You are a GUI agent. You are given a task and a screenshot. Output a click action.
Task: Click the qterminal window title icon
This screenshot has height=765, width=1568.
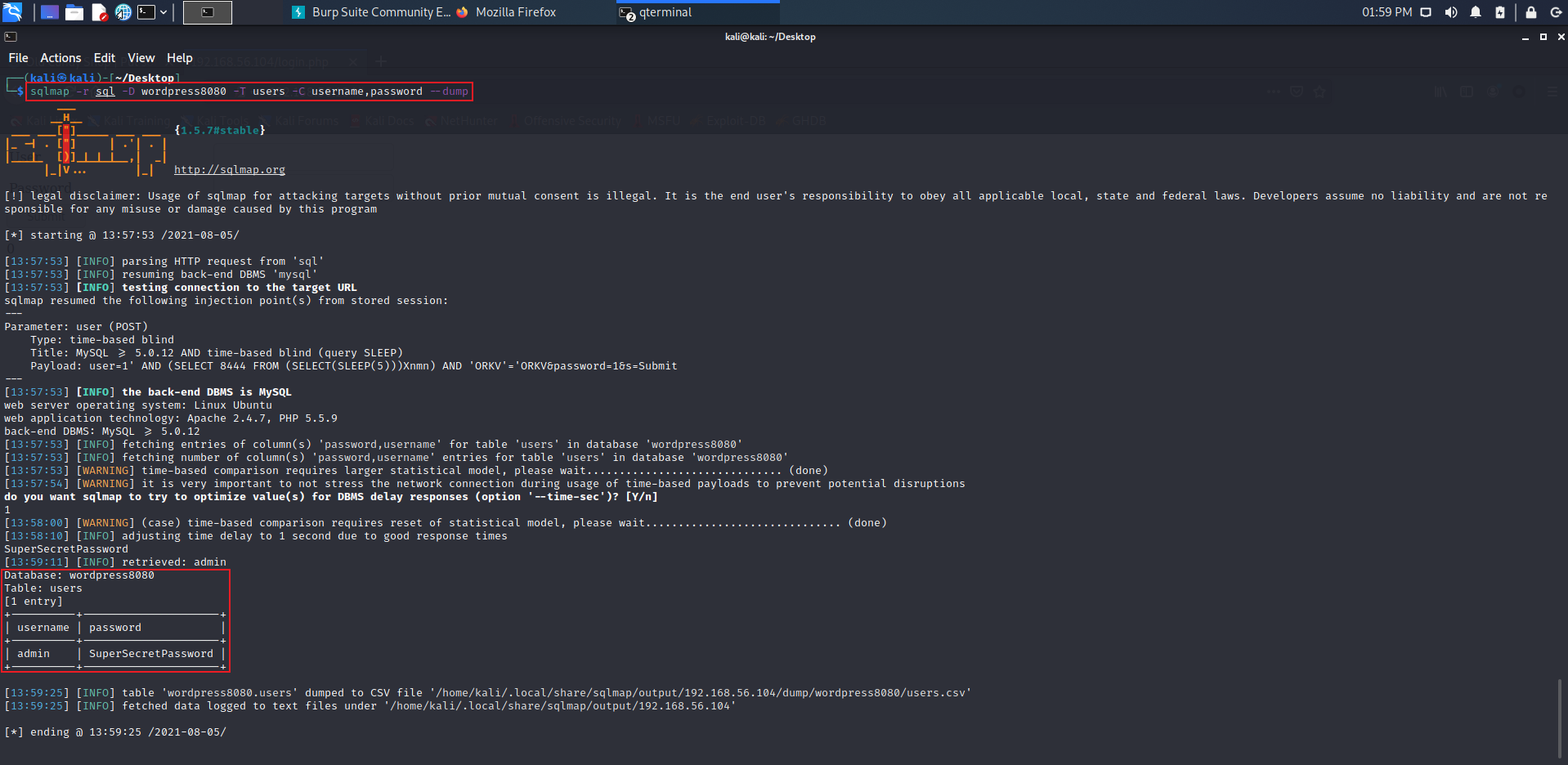(11, 37)
